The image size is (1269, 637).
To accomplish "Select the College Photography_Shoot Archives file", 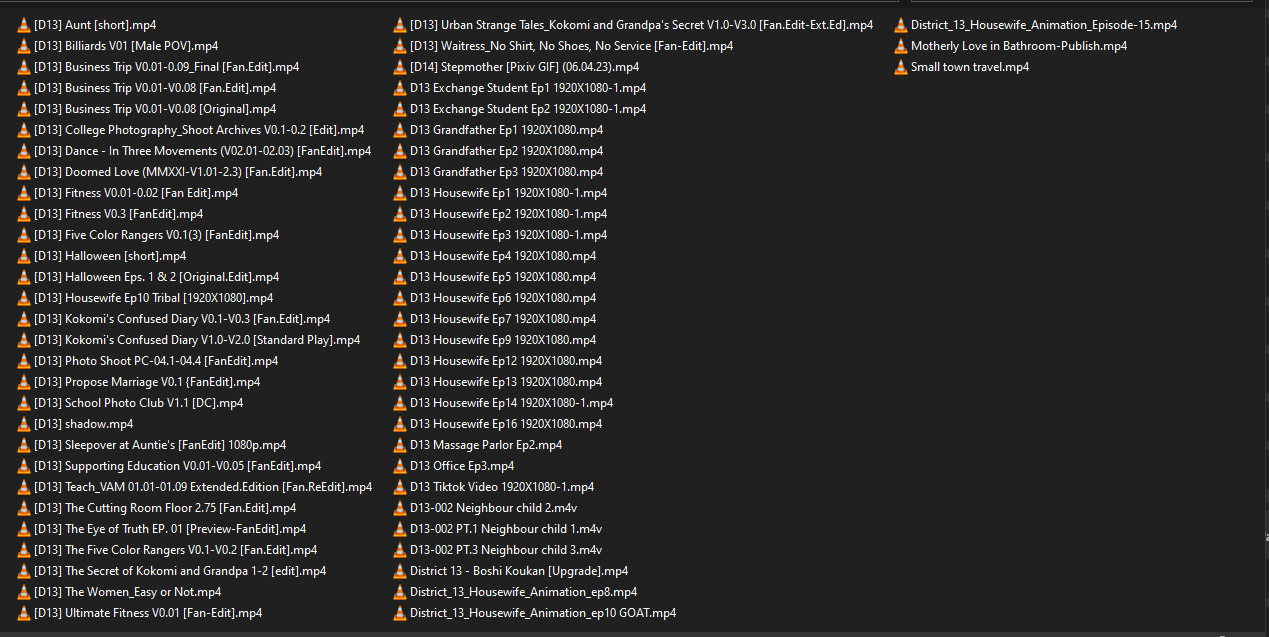I will [x=199, y=130].
